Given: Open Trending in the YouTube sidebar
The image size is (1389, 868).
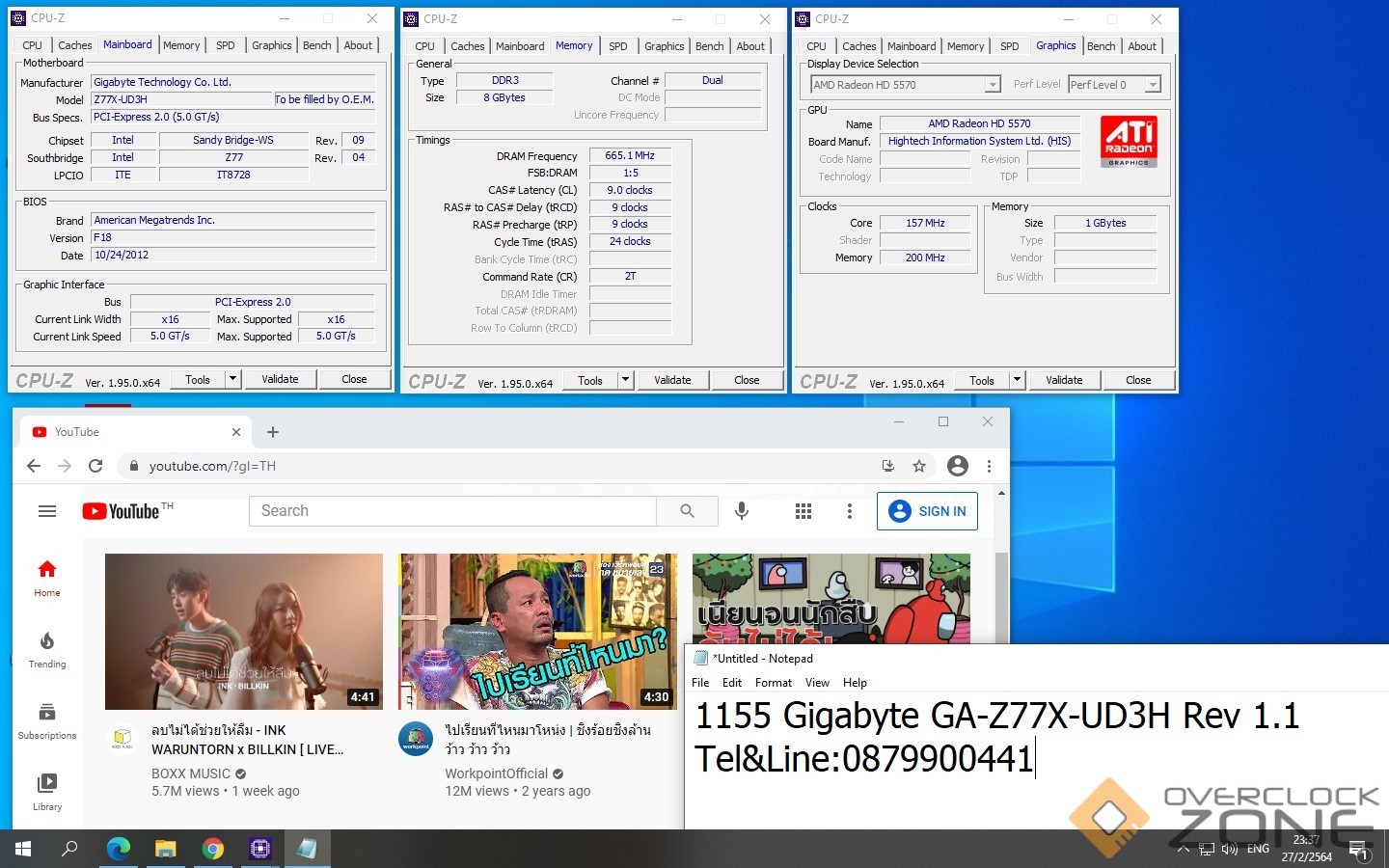Looking at the screenshot, I should (47, 650).
